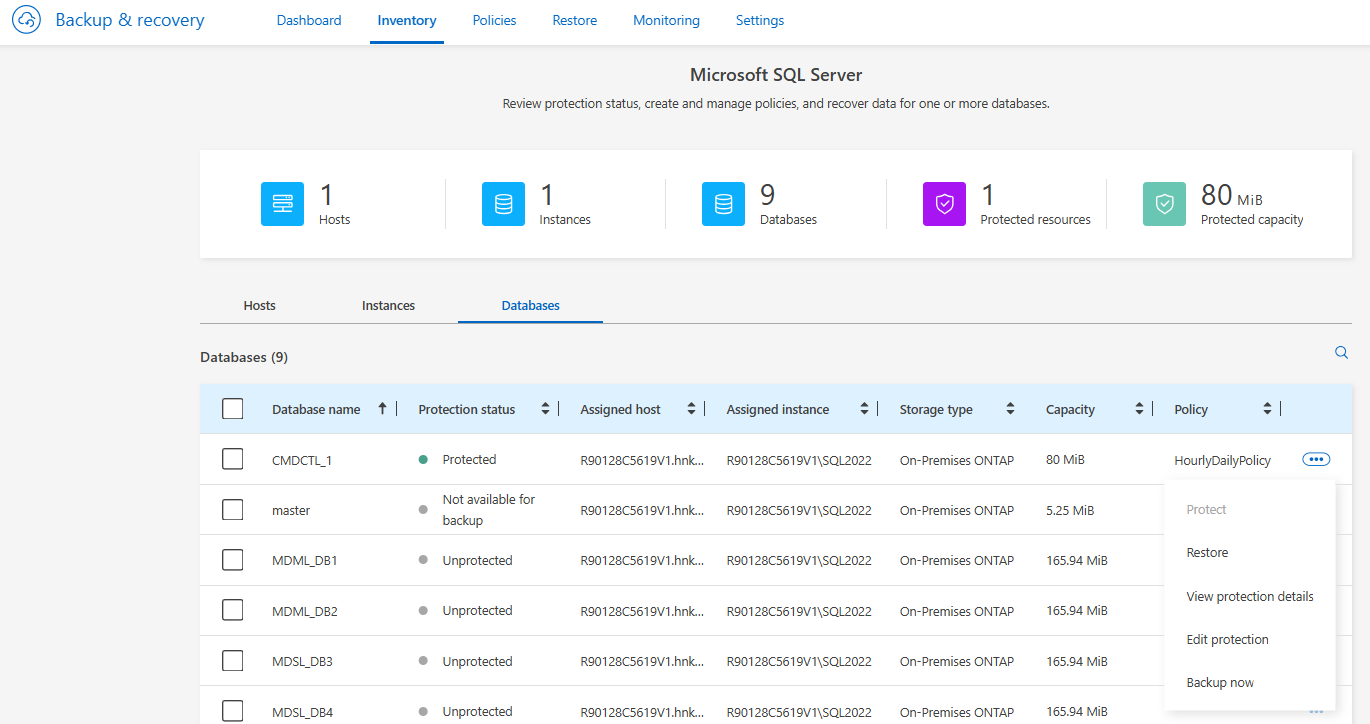
Task: Click the green Protected capacity shield icon
Action: (x=1164, y=204)
